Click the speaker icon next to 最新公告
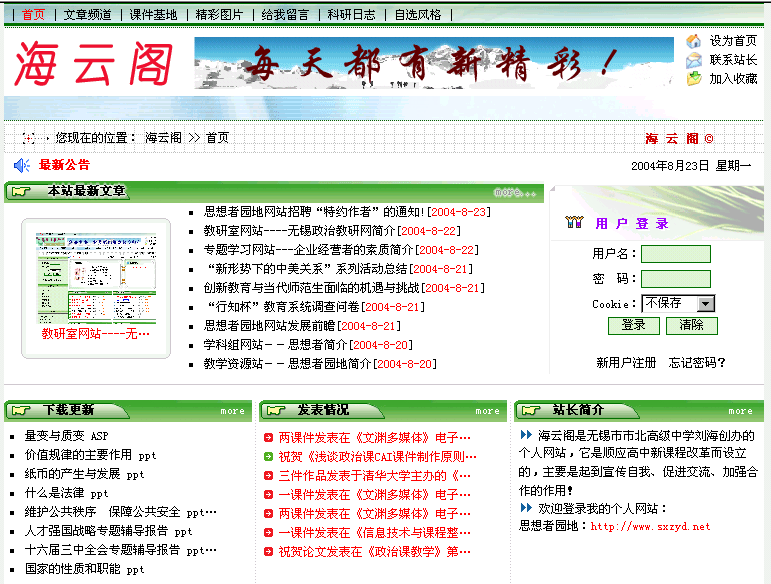 click(21, 165)
